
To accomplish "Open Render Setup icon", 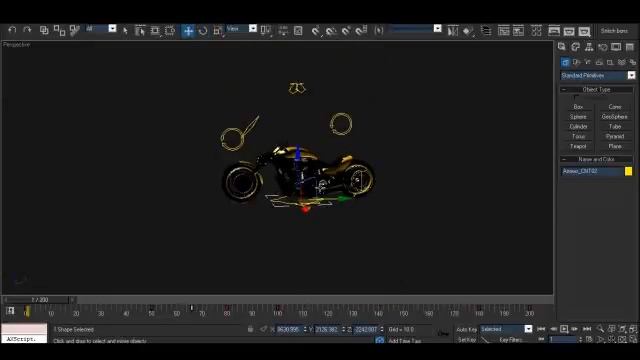I will (554, 31).
